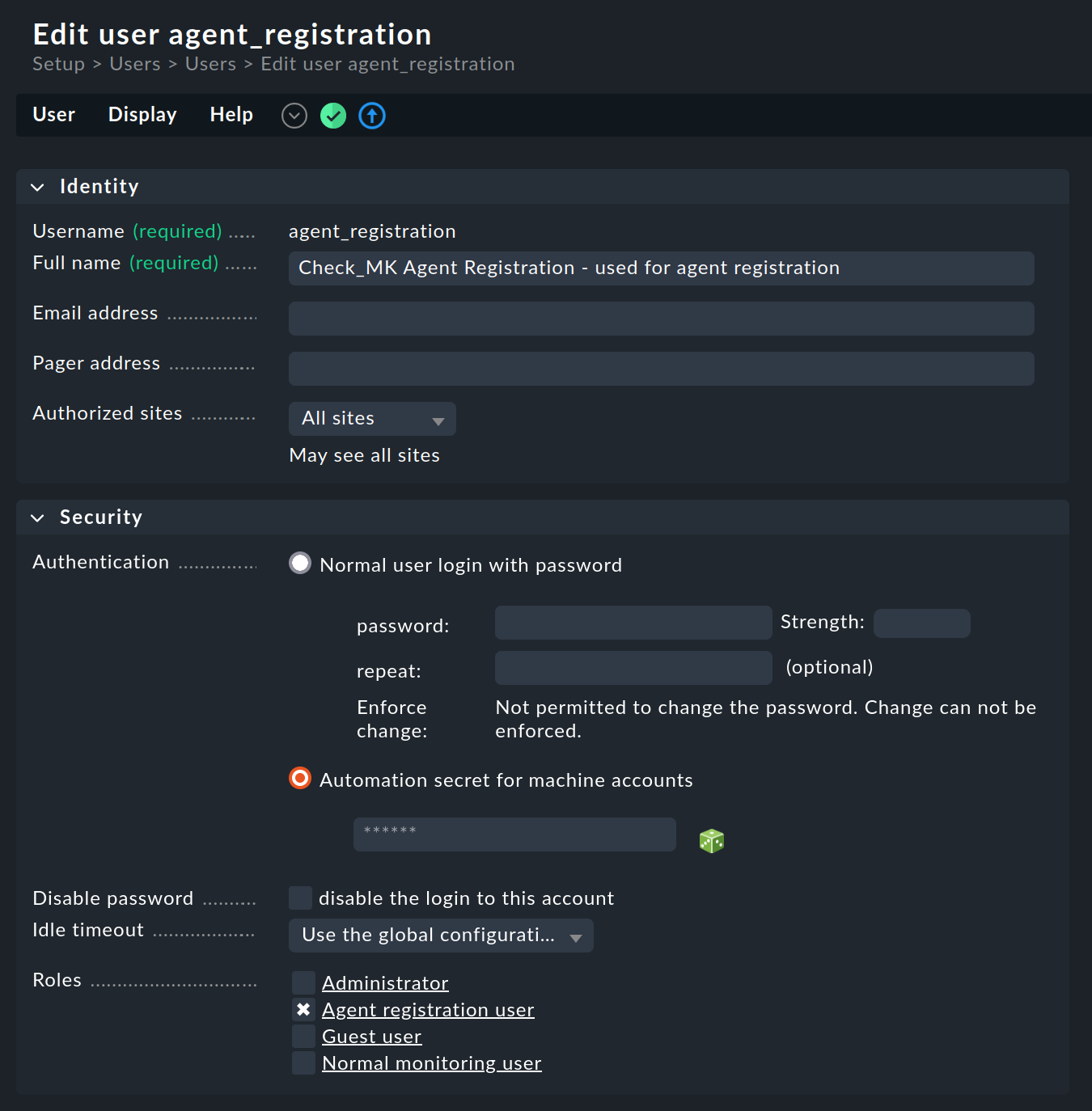Viewport: 1092px width, 1111px height.
Task: Open the User menu
Action: click(53, 115)
